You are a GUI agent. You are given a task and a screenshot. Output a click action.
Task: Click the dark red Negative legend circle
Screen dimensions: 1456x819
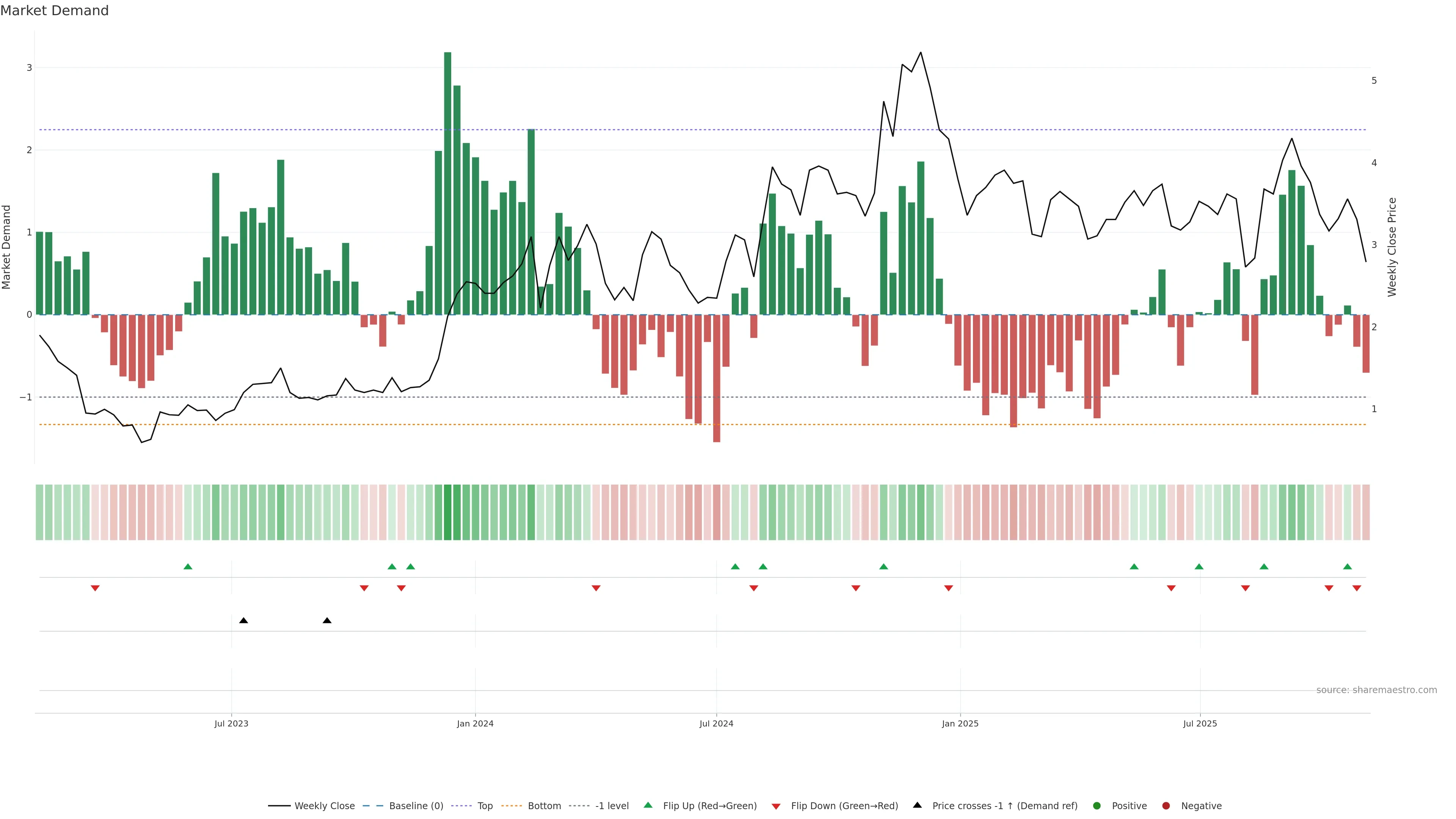[1166, 806]
